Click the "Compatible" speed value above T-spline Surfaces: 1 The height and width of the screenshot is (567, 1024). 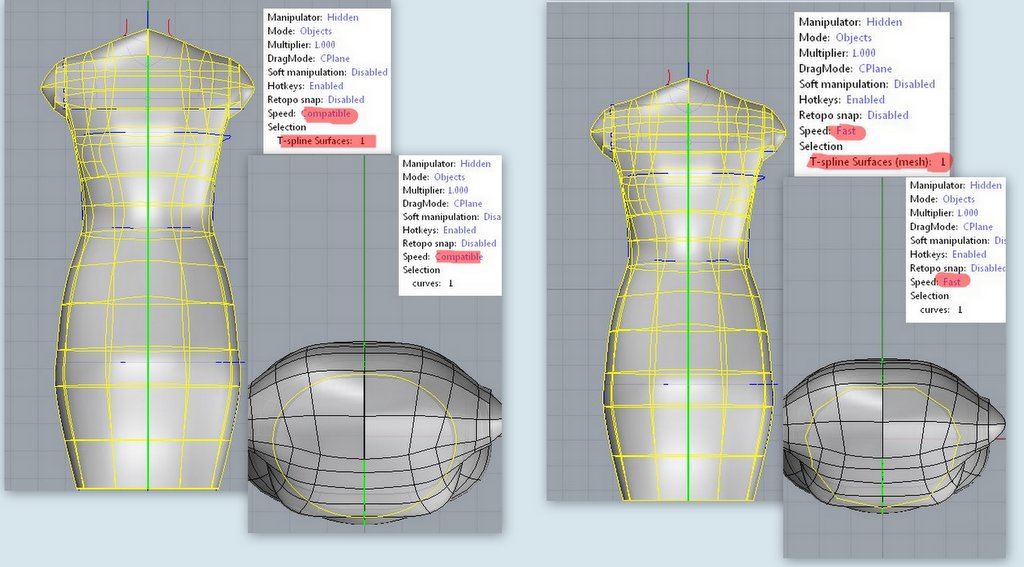pos(328,114)
